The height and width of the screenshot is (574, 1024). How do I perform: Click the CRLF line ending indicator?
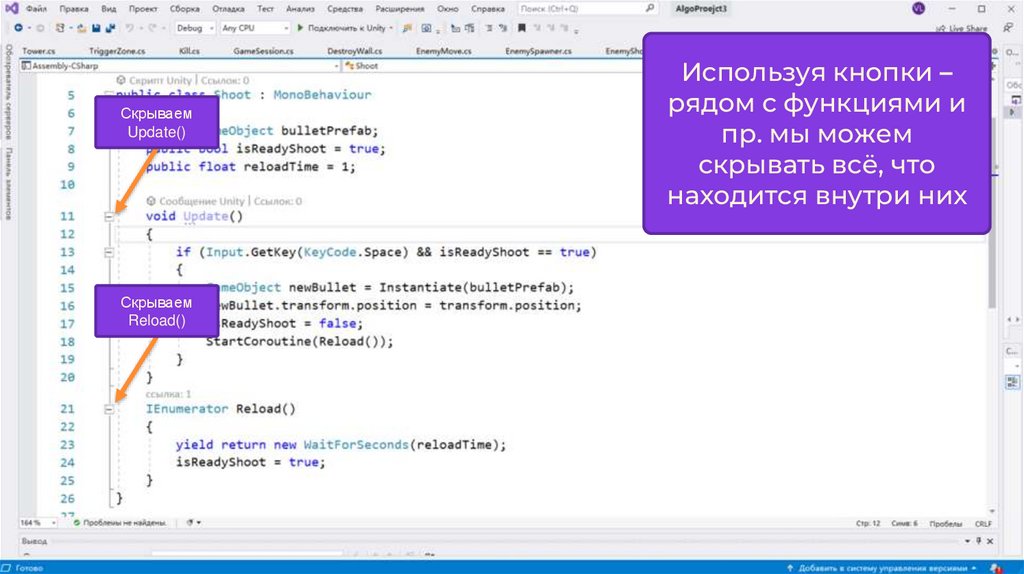[983, 524]
